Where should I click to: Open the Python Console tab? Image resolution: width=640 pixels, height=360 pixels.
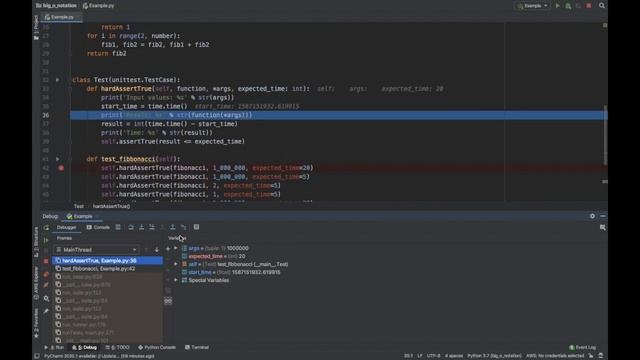click(157, 347)
